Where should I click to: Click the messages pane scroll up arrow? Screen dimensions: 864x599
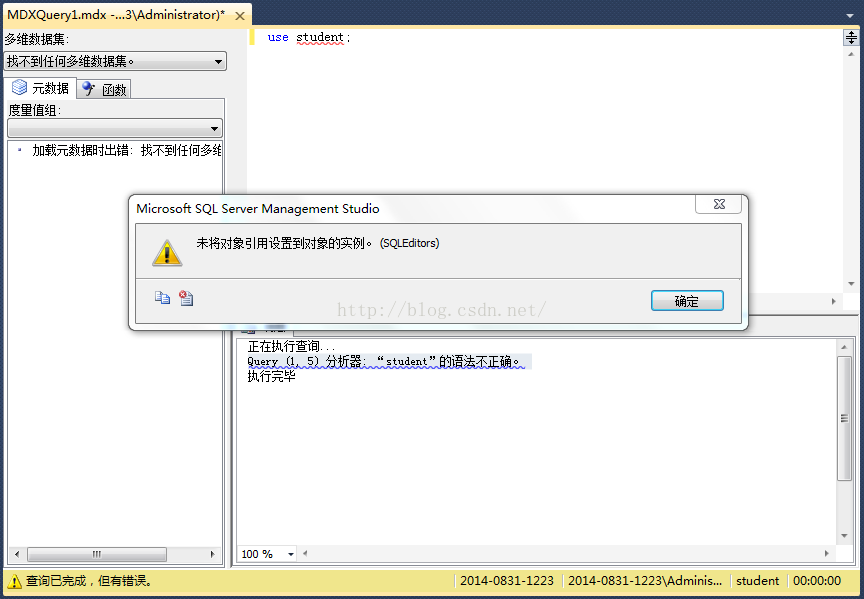pyautogui.click(x=844, y=347)
